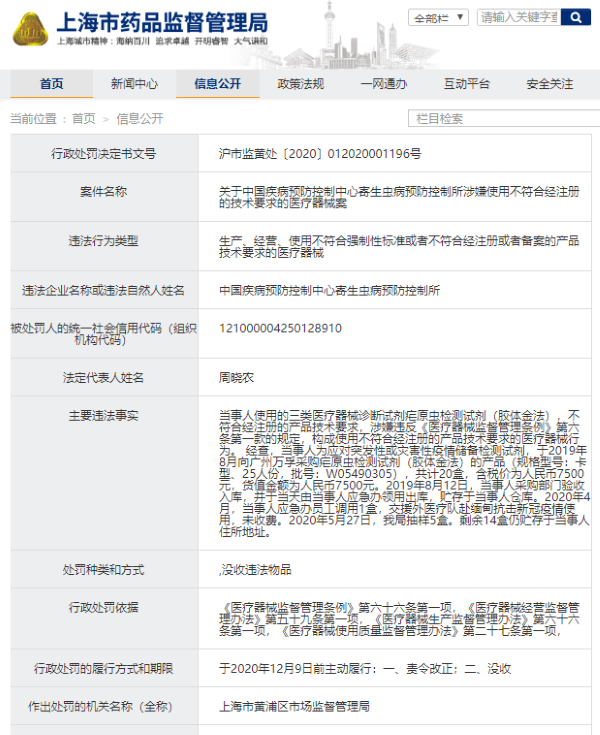
Task: Select the 行政处罚依据 label cell
Action: (104, 619)
